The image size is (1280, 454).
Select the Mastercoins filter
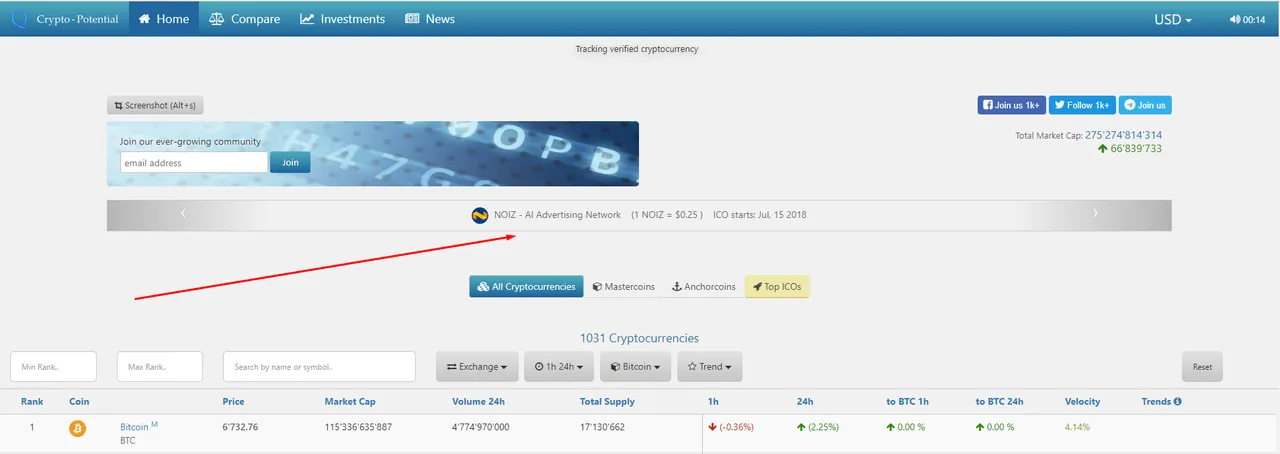623,286
